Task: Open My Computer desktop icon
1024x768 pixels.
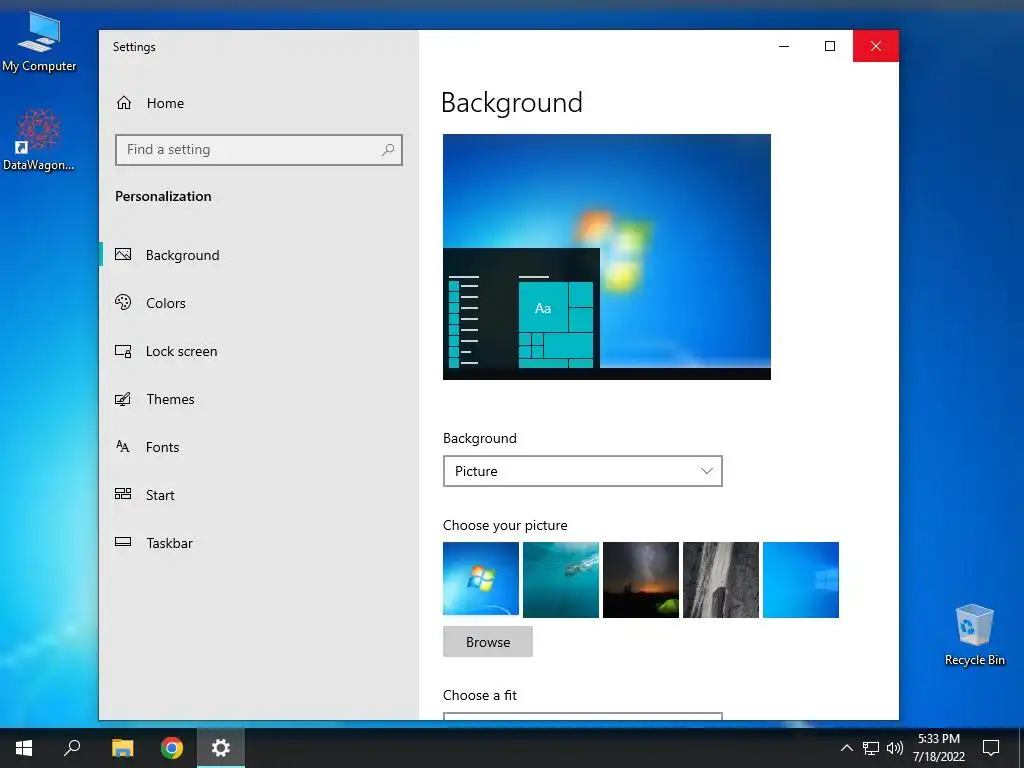Action: click(x=39, y=42)
